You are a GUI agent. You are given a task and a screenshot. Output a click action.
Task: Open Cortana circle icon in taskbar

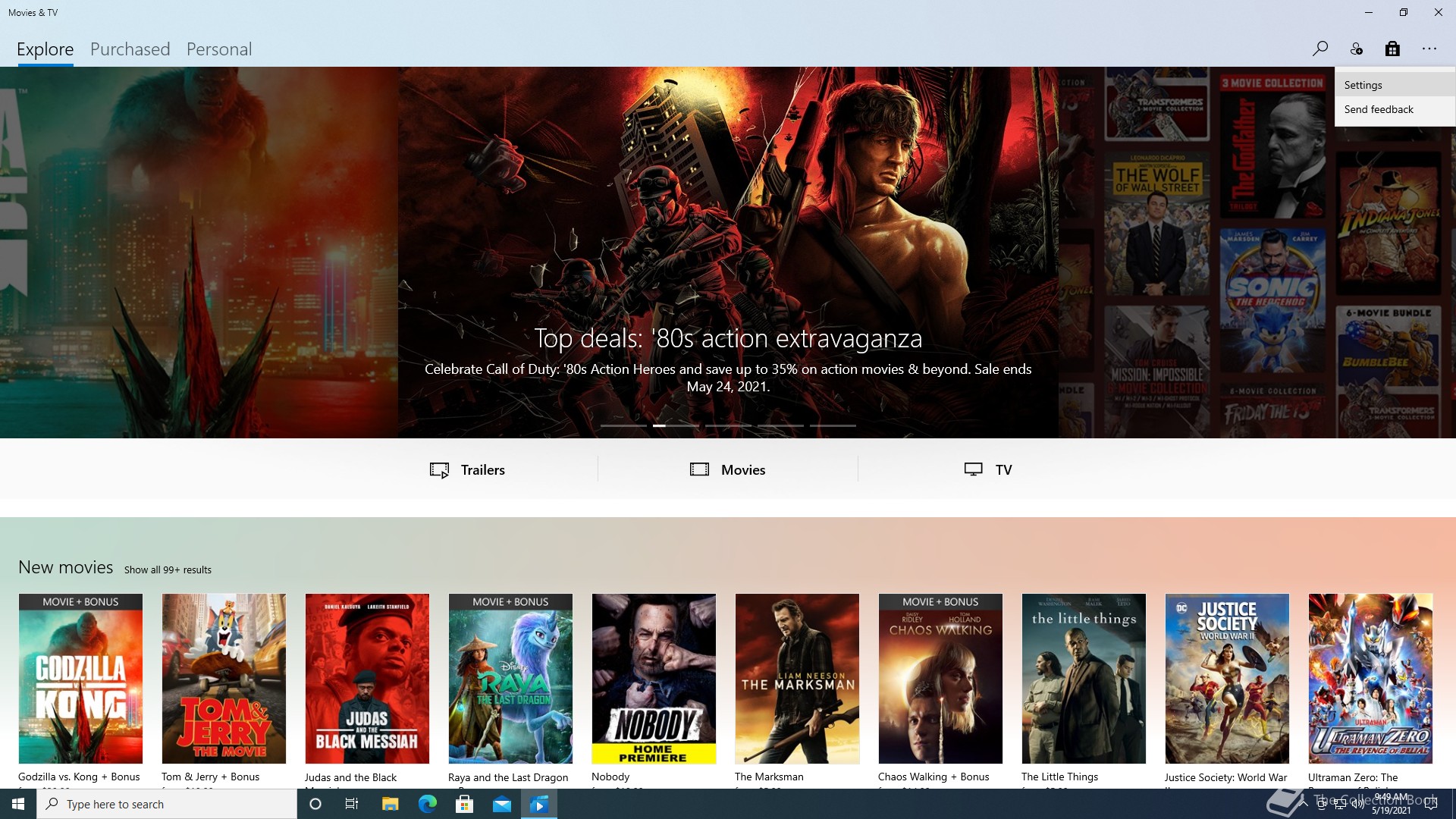point(315,804)
